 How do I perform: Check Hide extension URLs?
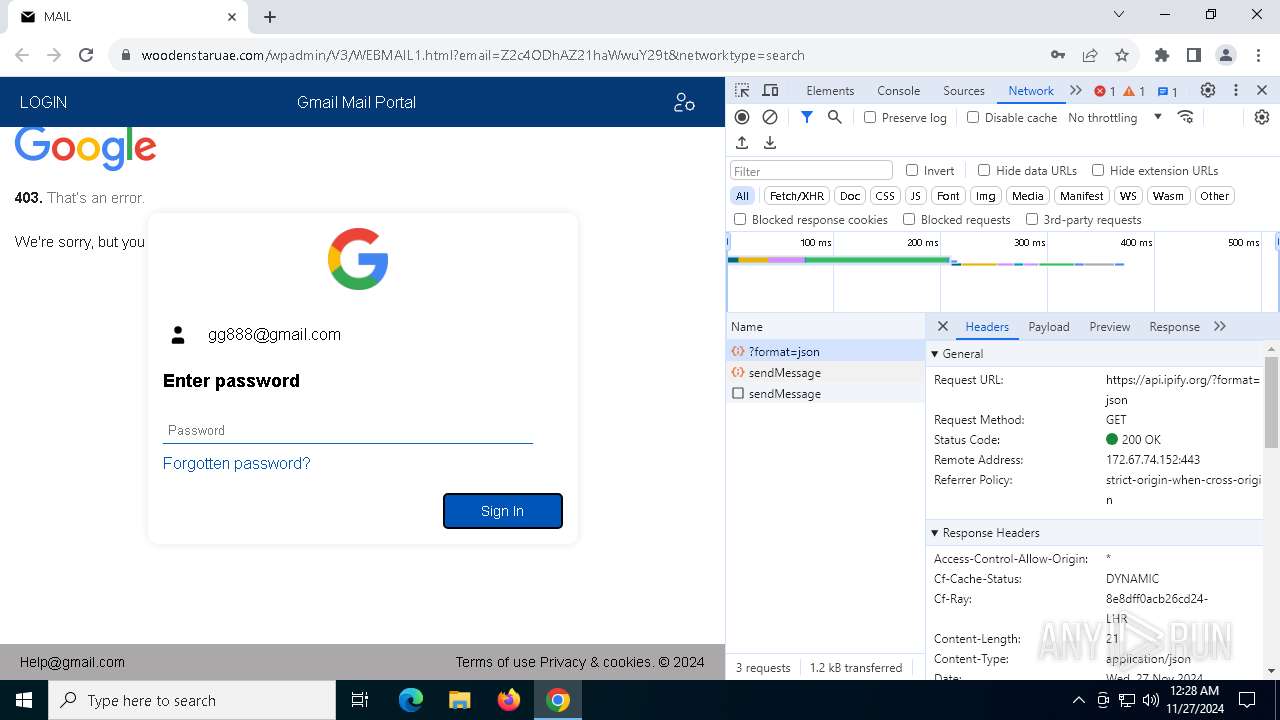click(1098, 170)
